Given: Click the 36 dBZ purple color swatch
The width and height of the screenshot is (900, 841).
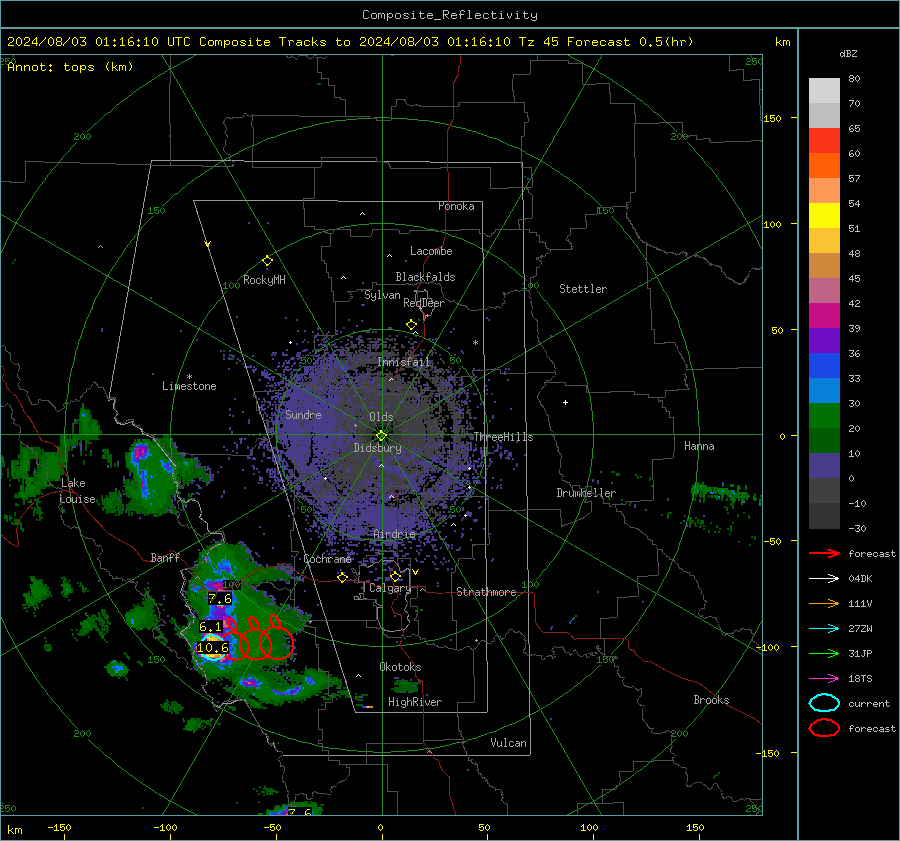Looking at the screenshot, I should 824,340.
